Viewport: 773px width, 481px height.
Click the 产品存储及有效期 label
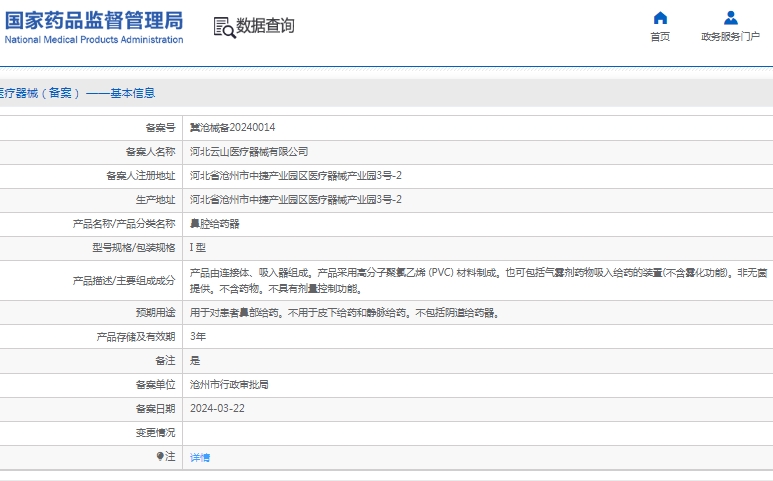(x=136, y=337)
